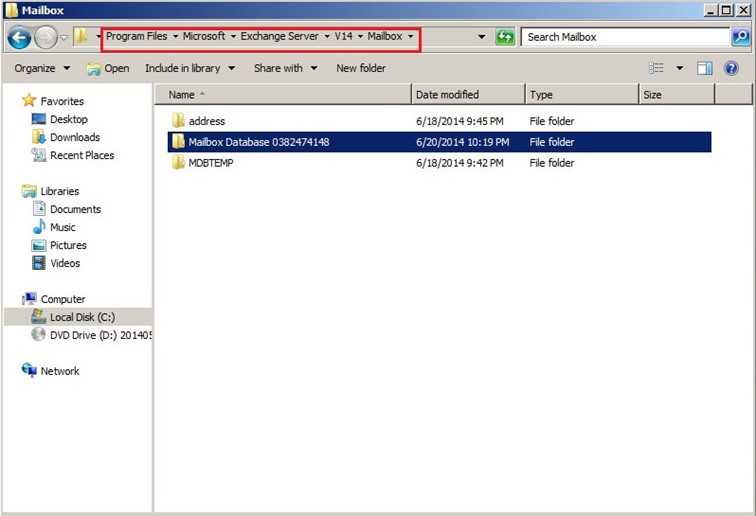Expand the arrow after Program Files
The height and width of the screenshot is (516, 756).
coord(176,37)
